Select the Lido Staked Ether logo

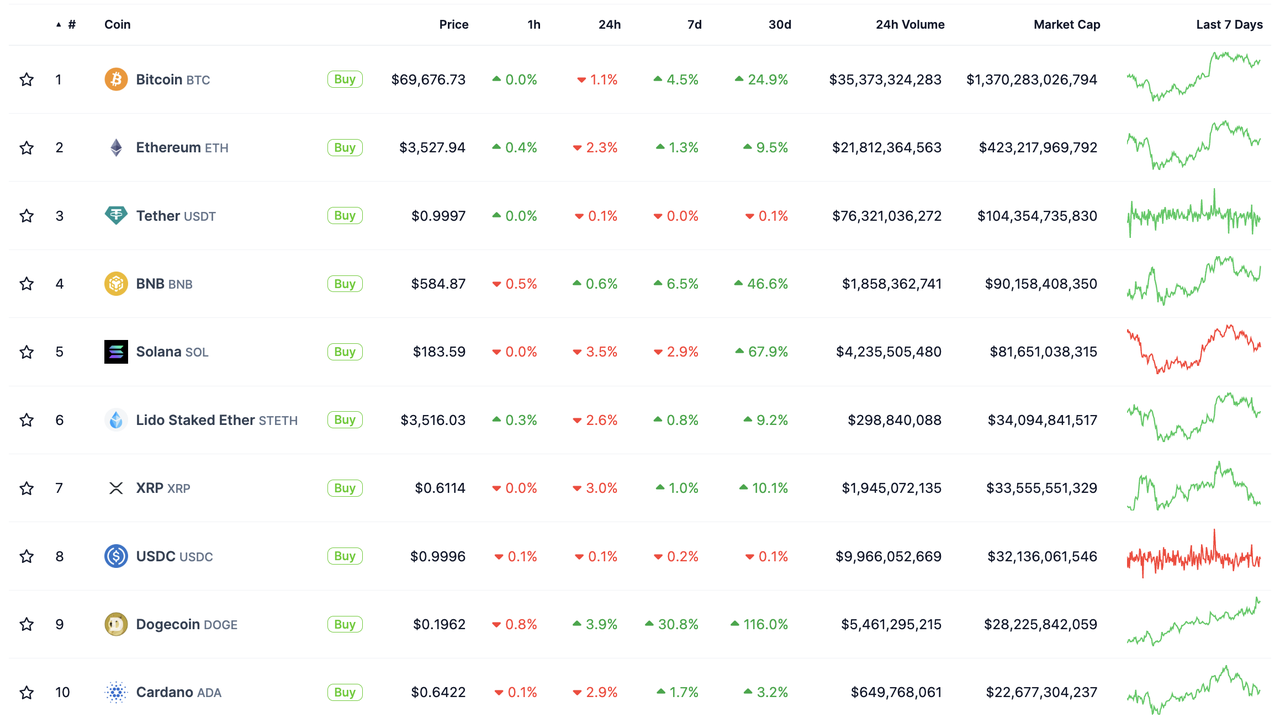pyautogui.click(x=116, y=420)
